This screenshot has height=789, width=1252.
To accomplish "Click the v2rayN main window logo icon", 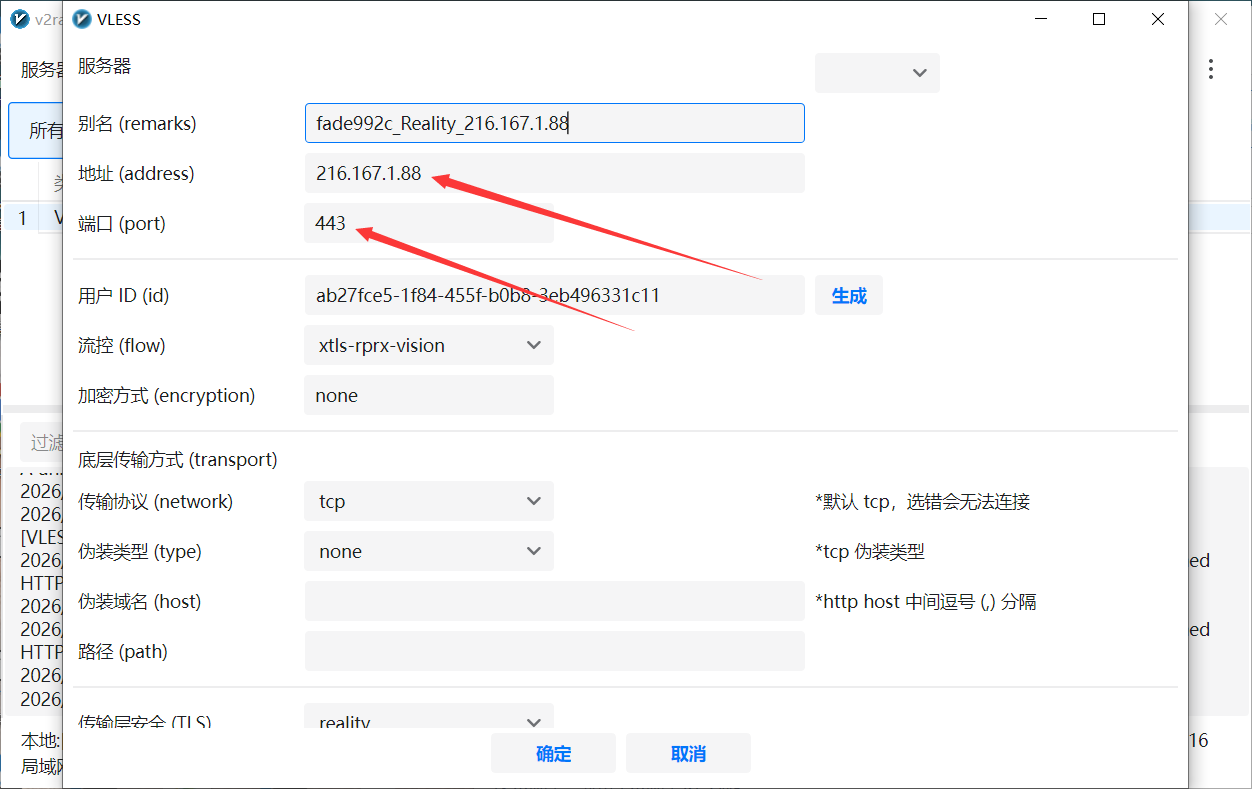I will (19, 19).
